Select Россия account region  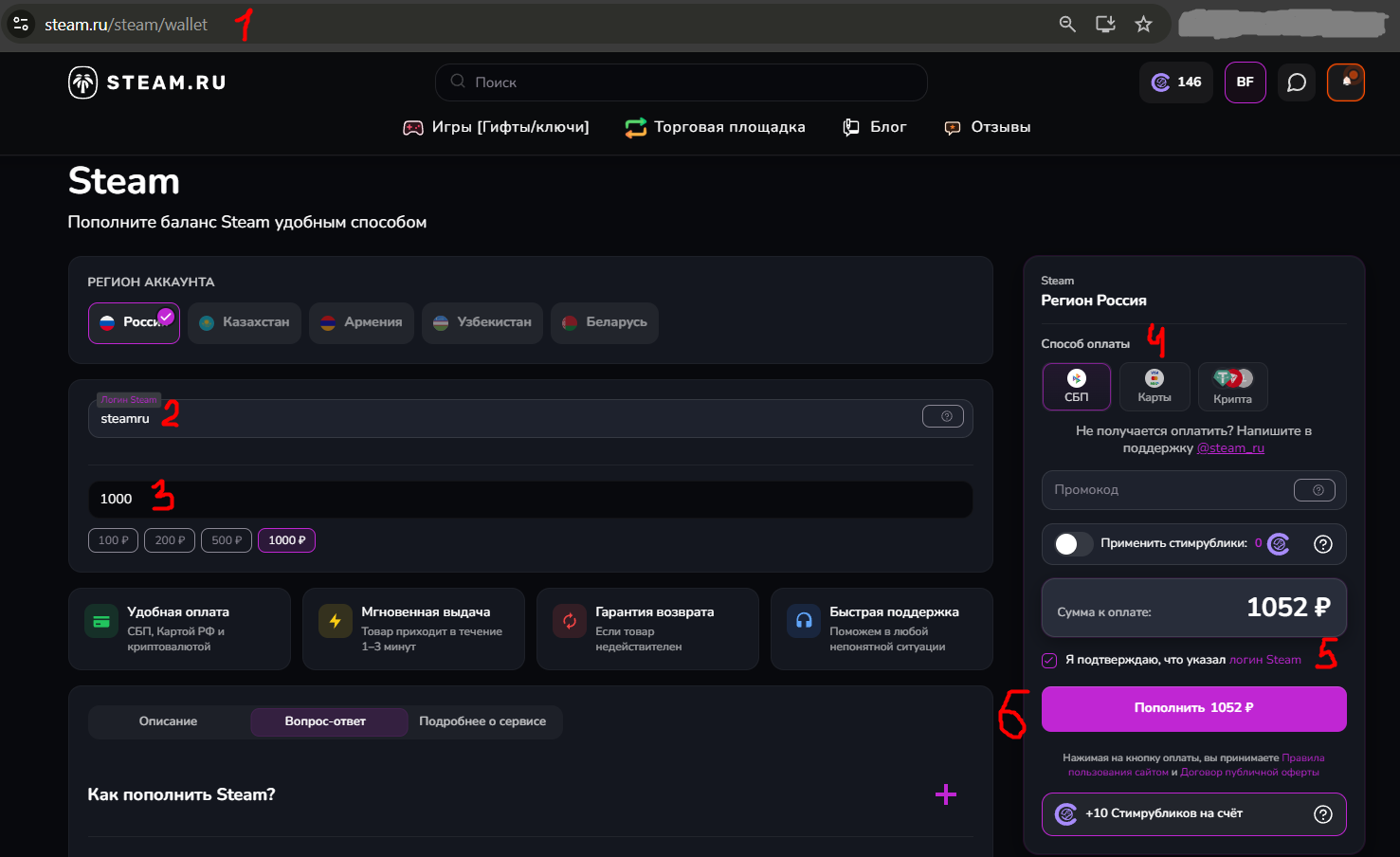pyautogui.click(x=134, y=322)
